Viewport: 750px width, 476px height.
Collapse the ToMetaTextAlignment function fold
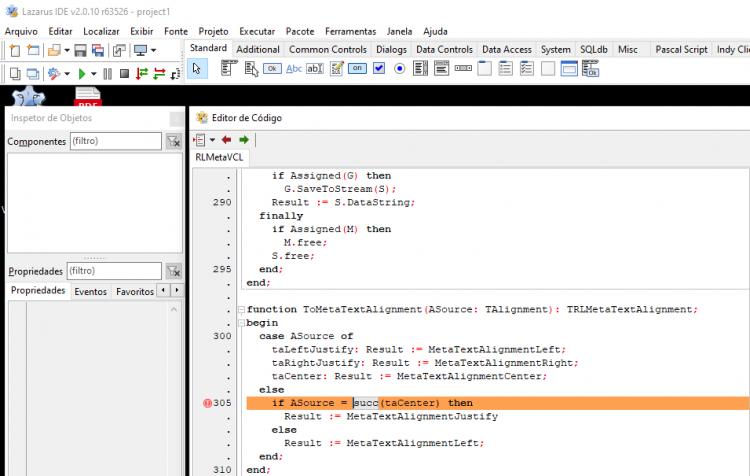(x=242, y=310)
